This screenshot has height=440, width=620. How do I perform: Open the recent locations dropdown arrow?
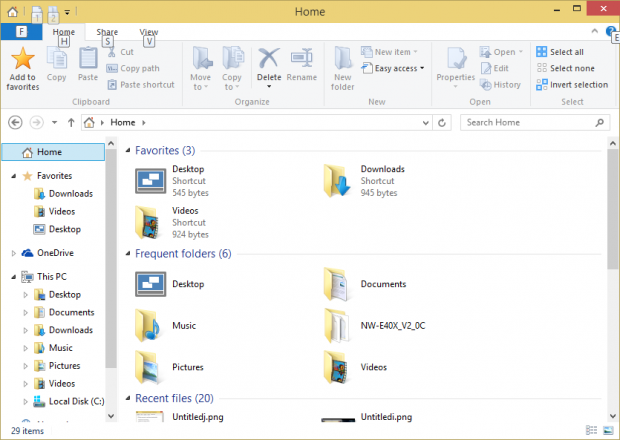(55, 123)
